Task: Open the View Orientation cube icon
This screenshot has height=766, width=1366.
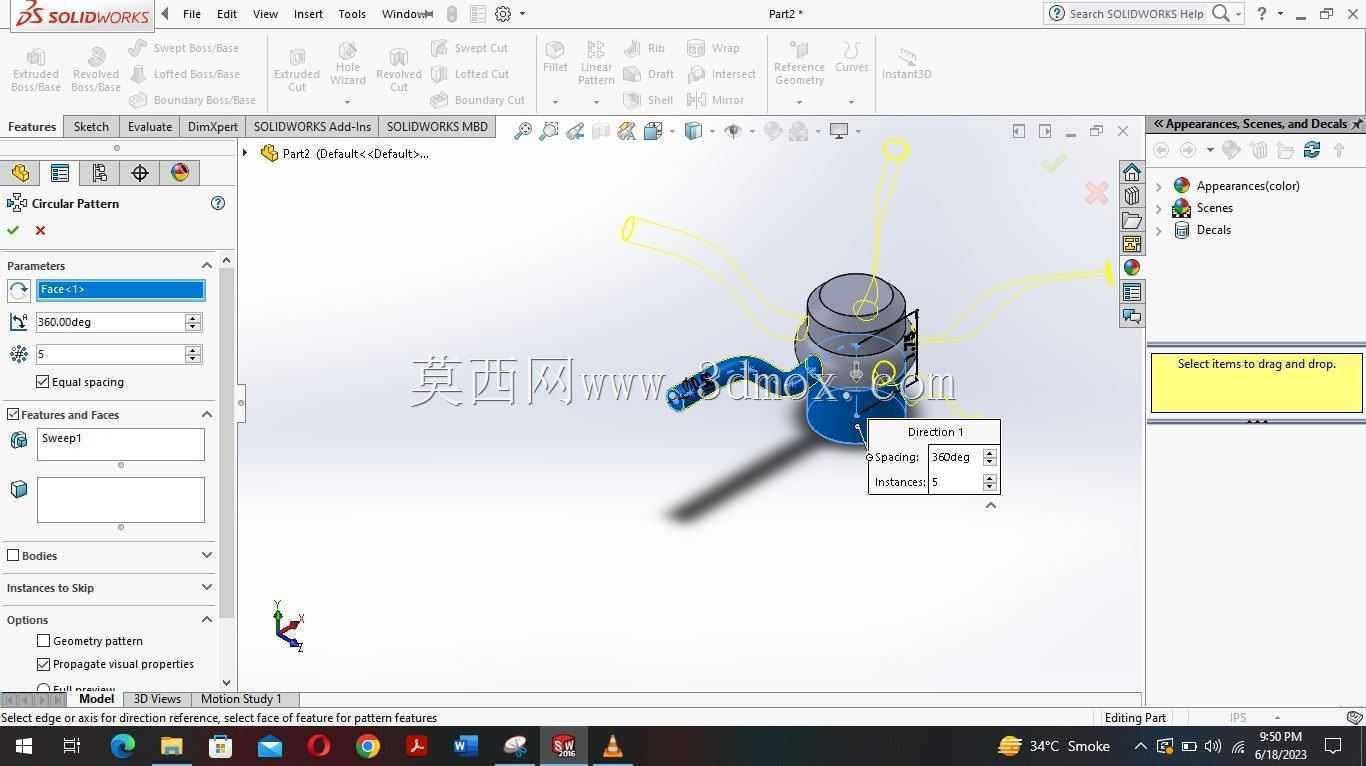Action: pos(653,131)
